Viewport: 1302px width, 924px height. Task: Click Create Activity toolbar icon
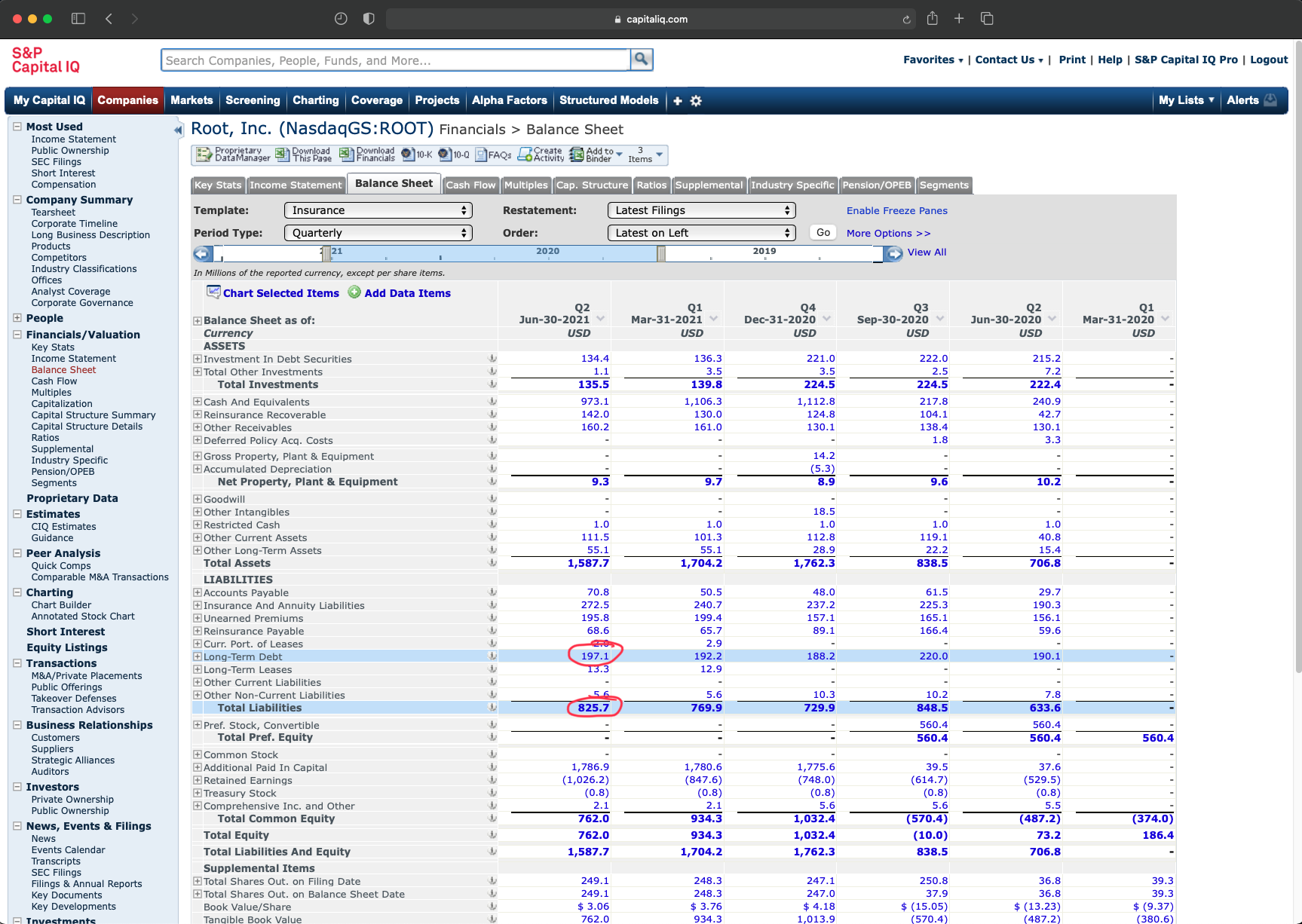[x=541, y=155]
